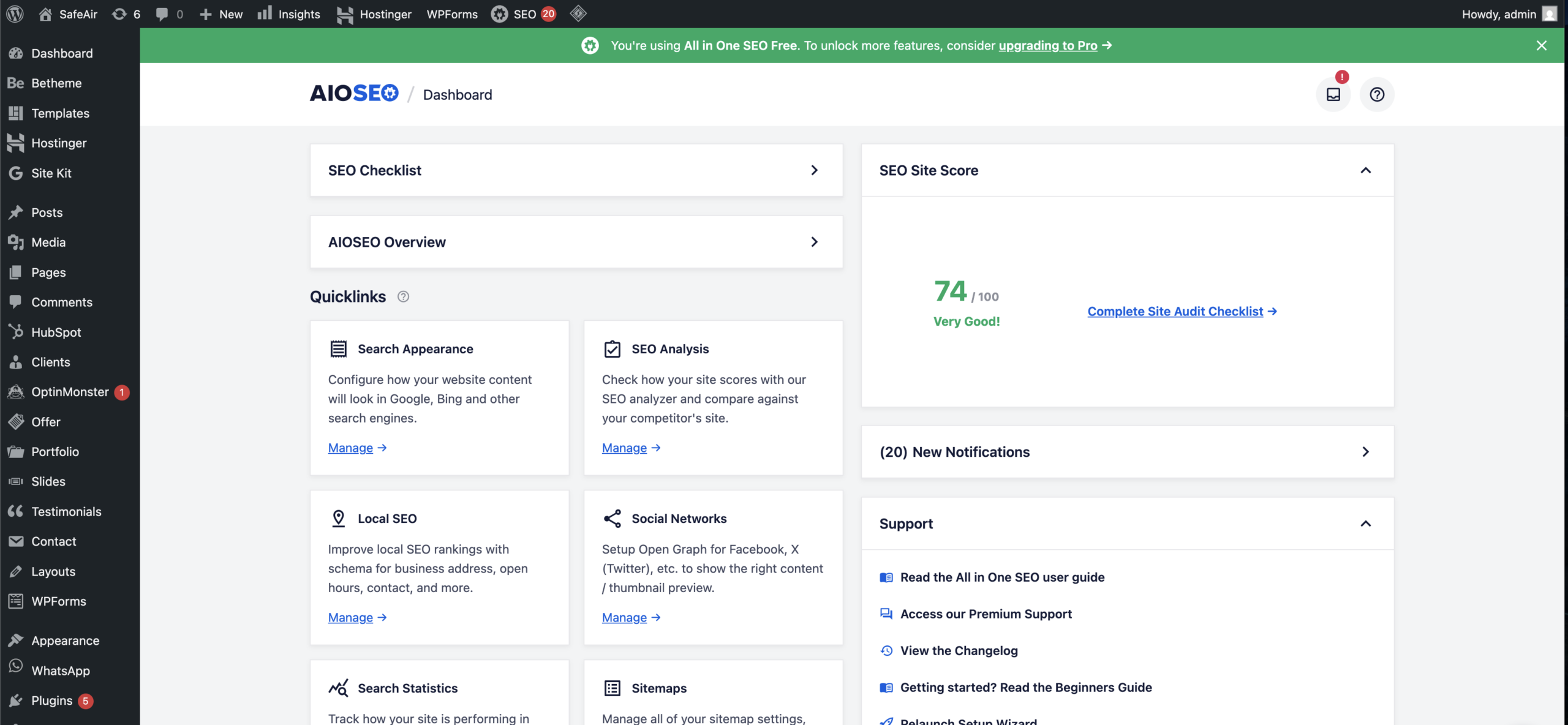Viewport: 1568px width, 725px height.
Task: Open the WordPress logo menu
Action: pos(15,13)
